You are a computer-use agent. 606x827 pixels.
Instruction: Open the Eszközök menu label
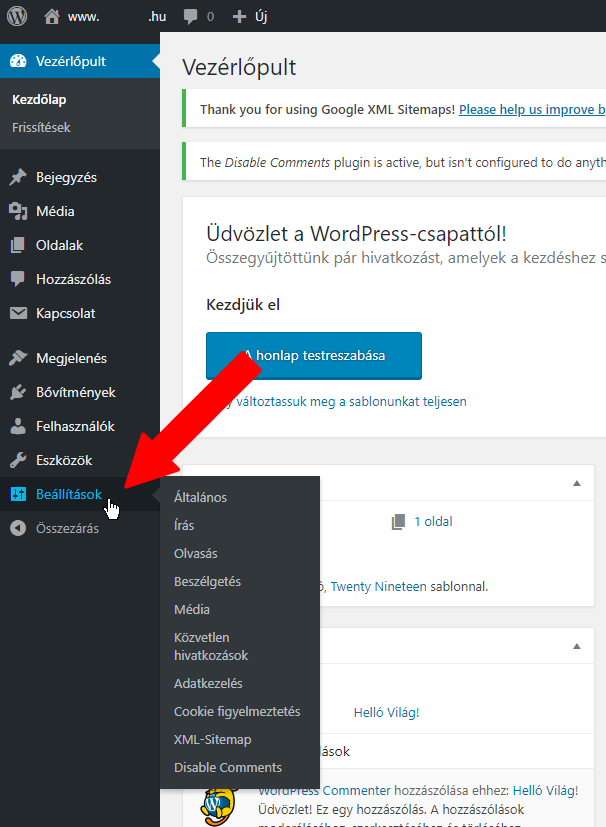point(64,460)
